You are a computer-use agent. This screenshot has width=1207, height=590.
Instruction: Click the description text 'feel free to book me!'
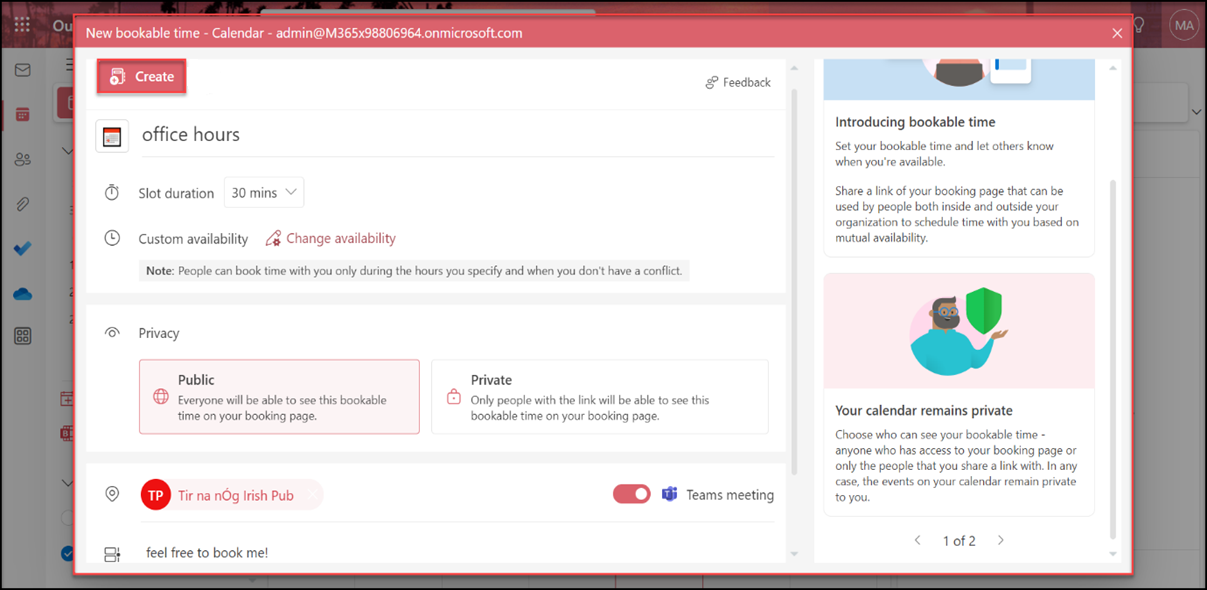pos(207,552)
